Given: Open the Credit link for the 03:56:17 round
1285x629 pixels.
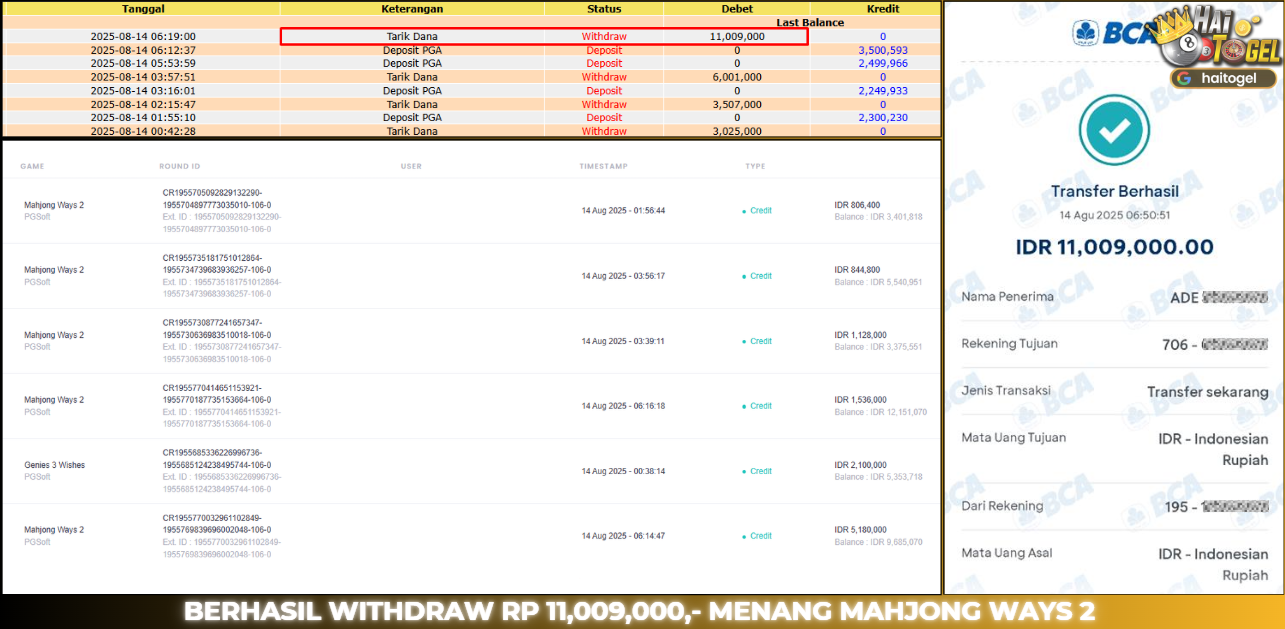Looking at the screenshot, I should [761, 276].
